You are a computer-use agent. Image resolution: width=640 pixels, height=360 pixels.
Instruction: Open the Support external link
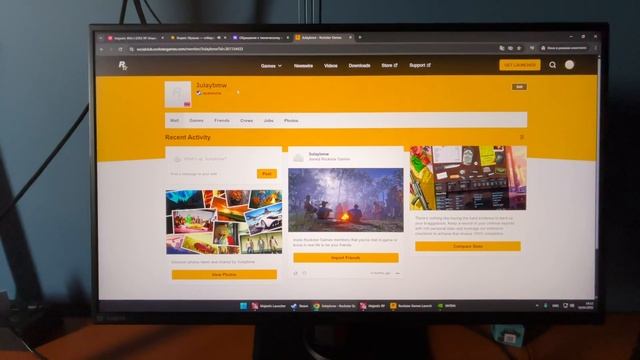point(420,65)
